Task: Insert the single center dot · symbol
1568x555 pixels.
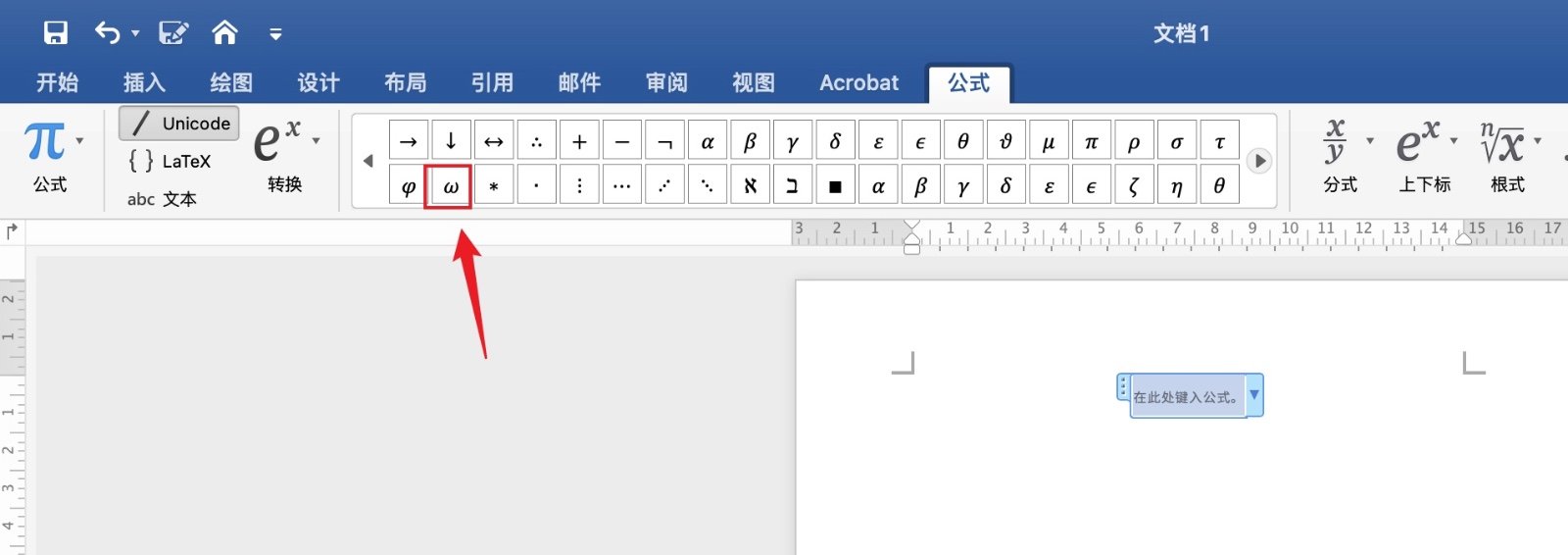Action: point(536,185)
